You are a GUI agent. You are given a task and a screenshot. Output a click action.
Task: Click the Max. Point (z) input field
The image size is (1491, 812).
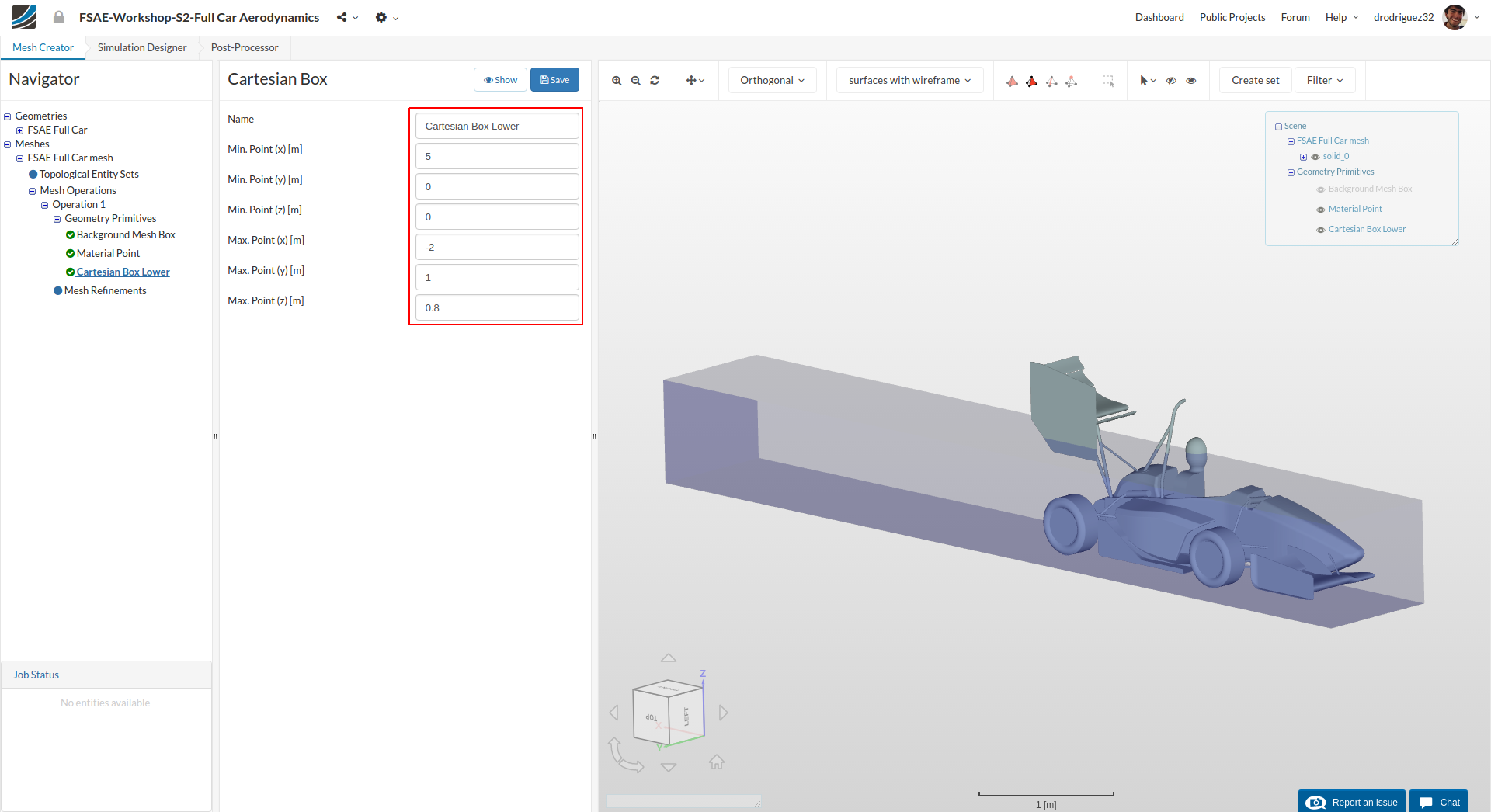click(497, 307)
